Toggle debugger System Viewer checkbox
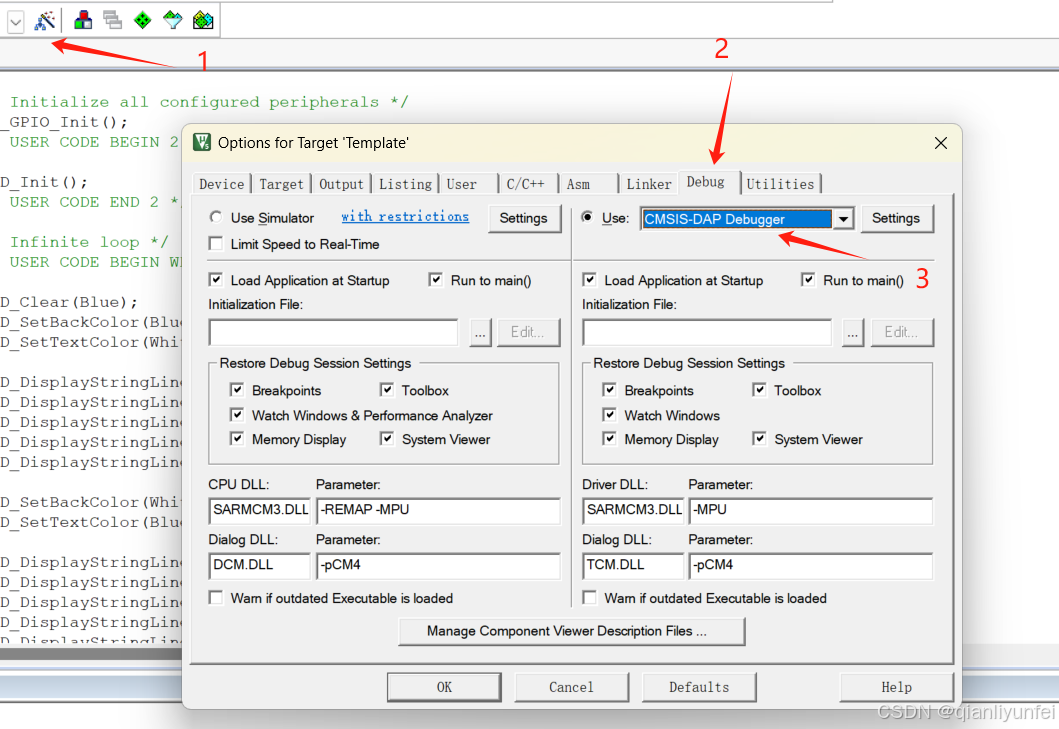This screenshot has width=1059, height=729. [x=759, y=438]
